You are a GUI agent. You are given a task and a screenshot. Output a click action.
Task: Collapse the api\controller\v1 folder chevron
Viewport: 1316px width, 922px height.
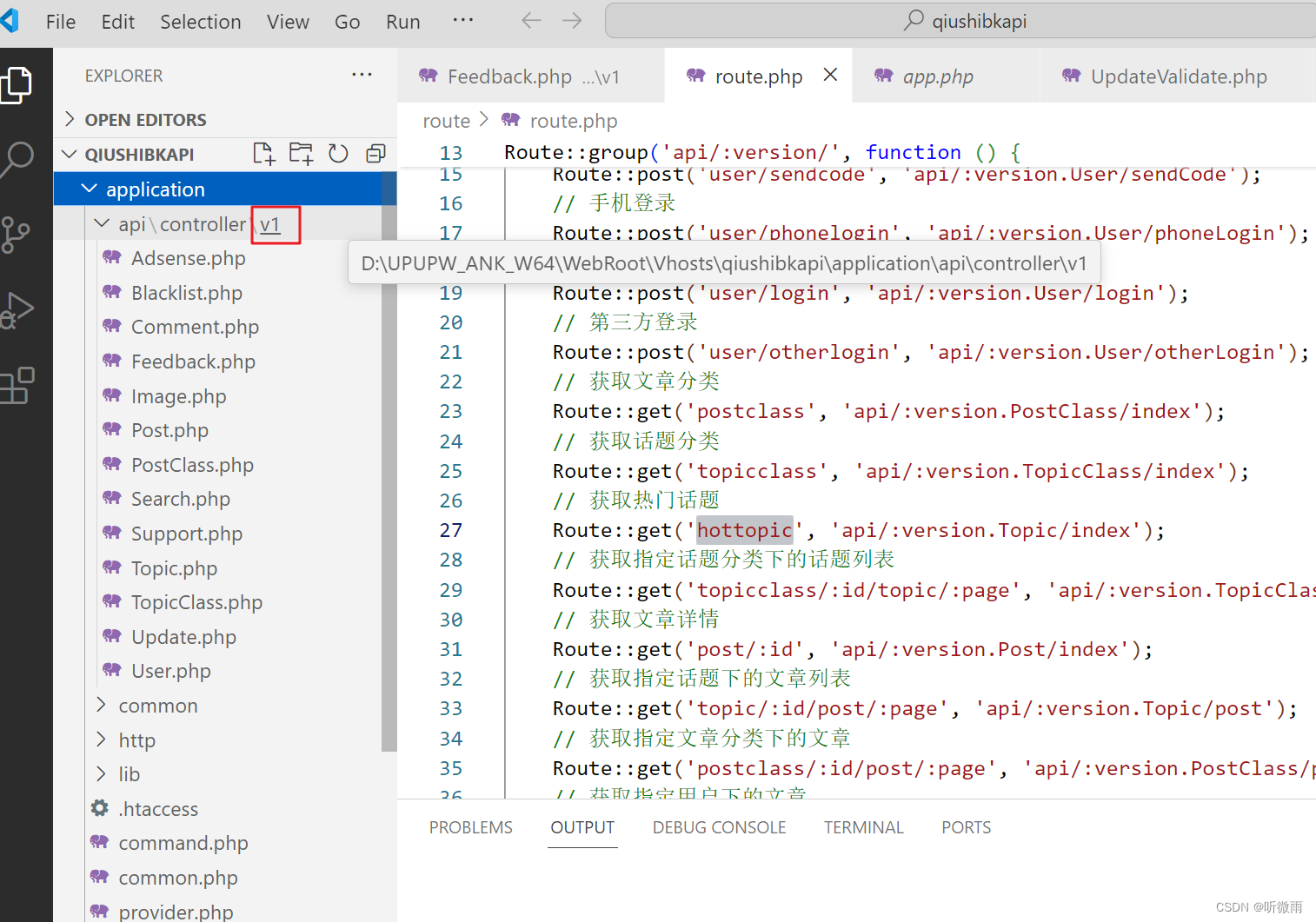coord(102,223)
